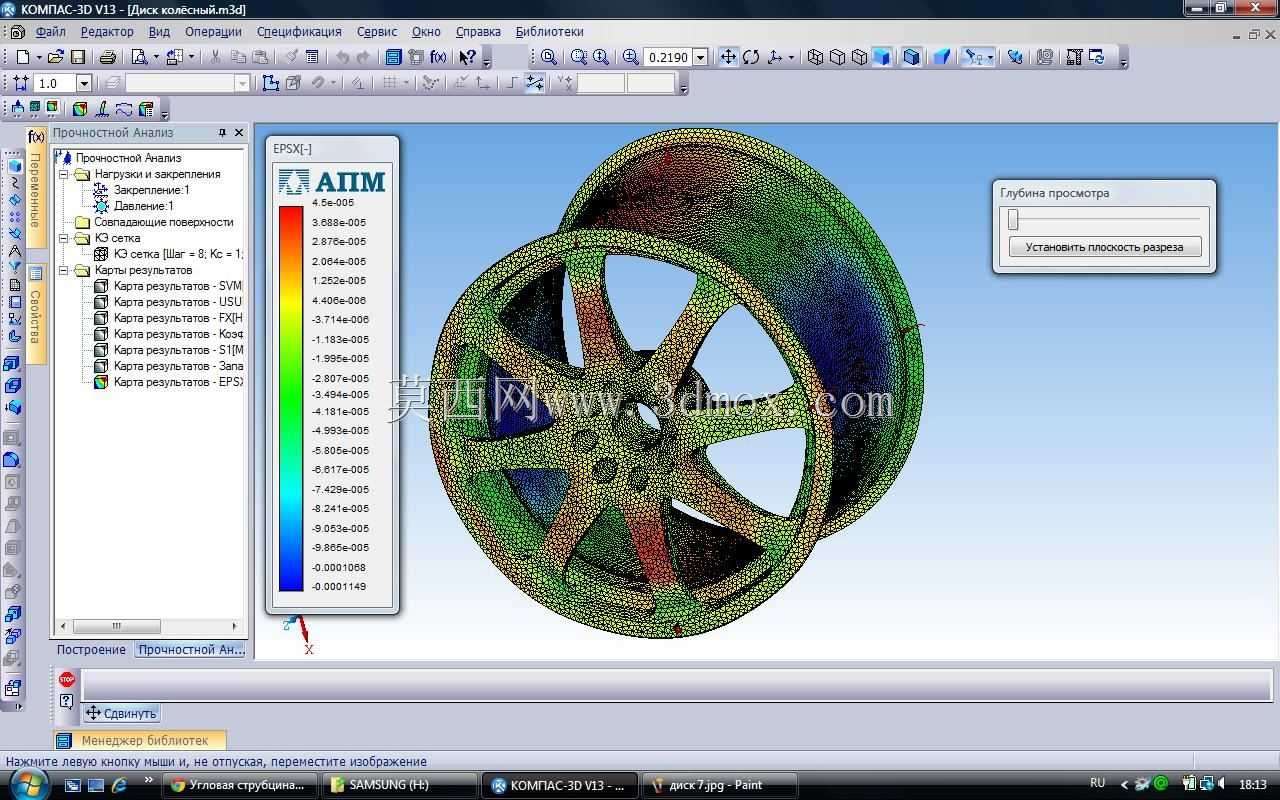Enable shaded display mode blue cube
Viewport: 1280px width, 800px height.
point(882,57)
